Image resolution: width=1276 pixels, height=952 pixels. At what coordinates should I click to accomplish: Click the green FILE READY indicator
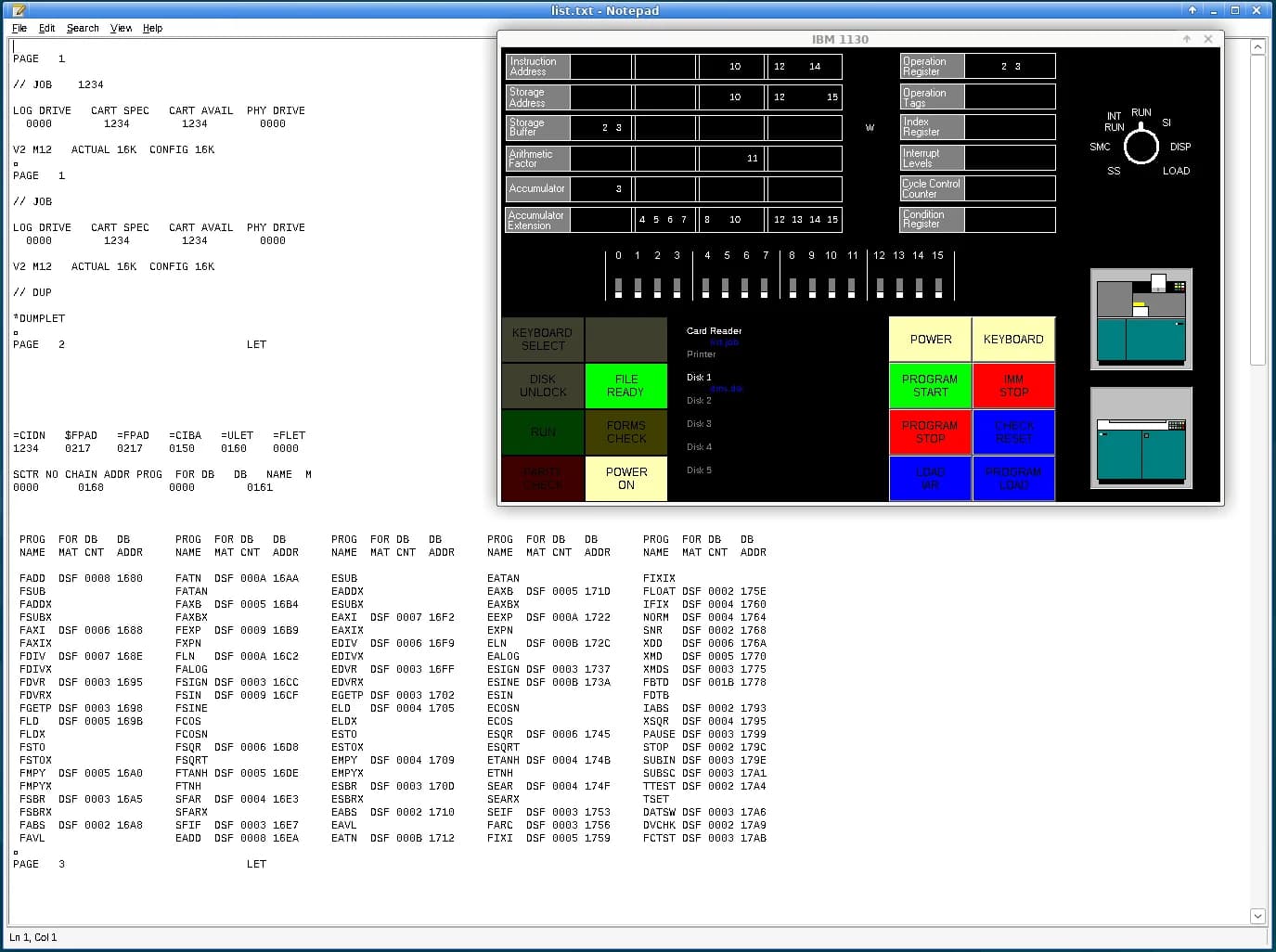(x=626, y=386)
